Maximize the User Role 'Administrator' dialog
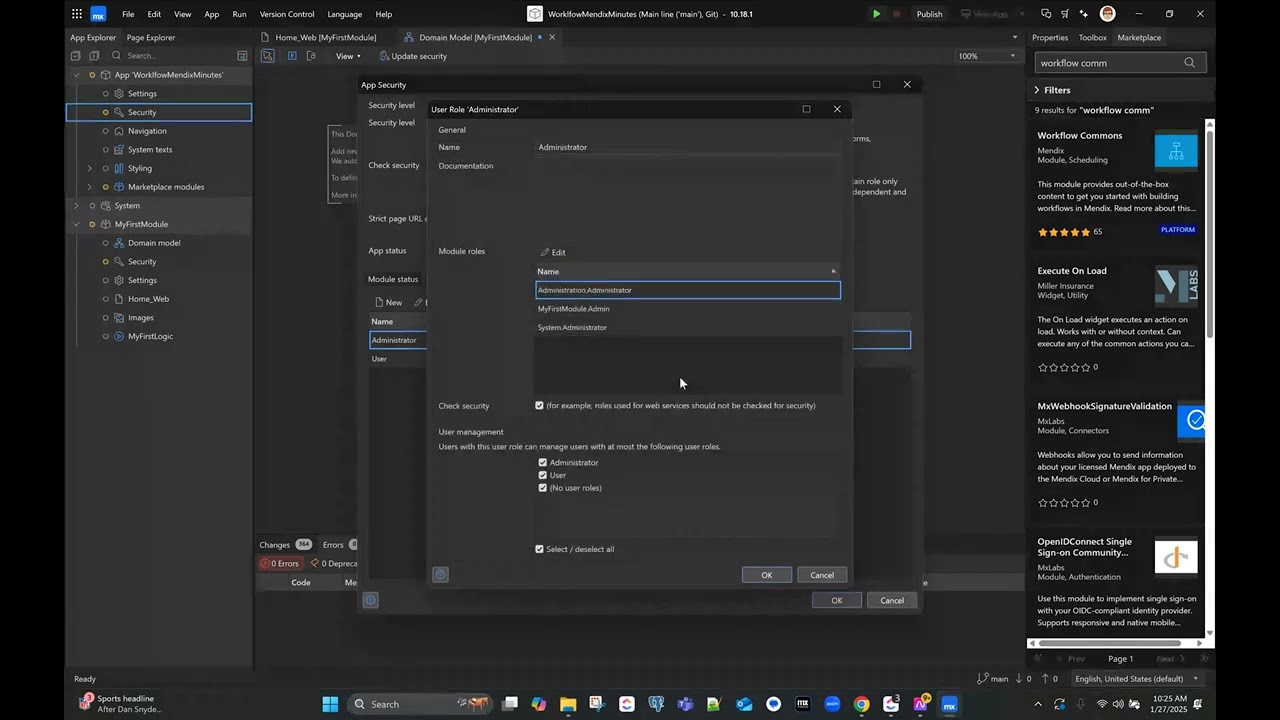Viewport: 1280px width, 720px height. point(806,109)
